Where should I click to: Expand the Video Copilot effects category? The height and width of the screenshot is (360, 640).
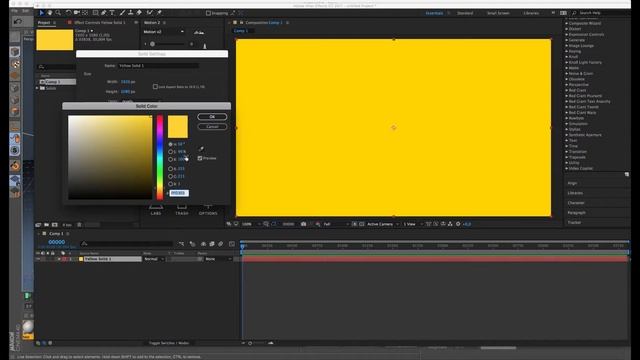567,168
